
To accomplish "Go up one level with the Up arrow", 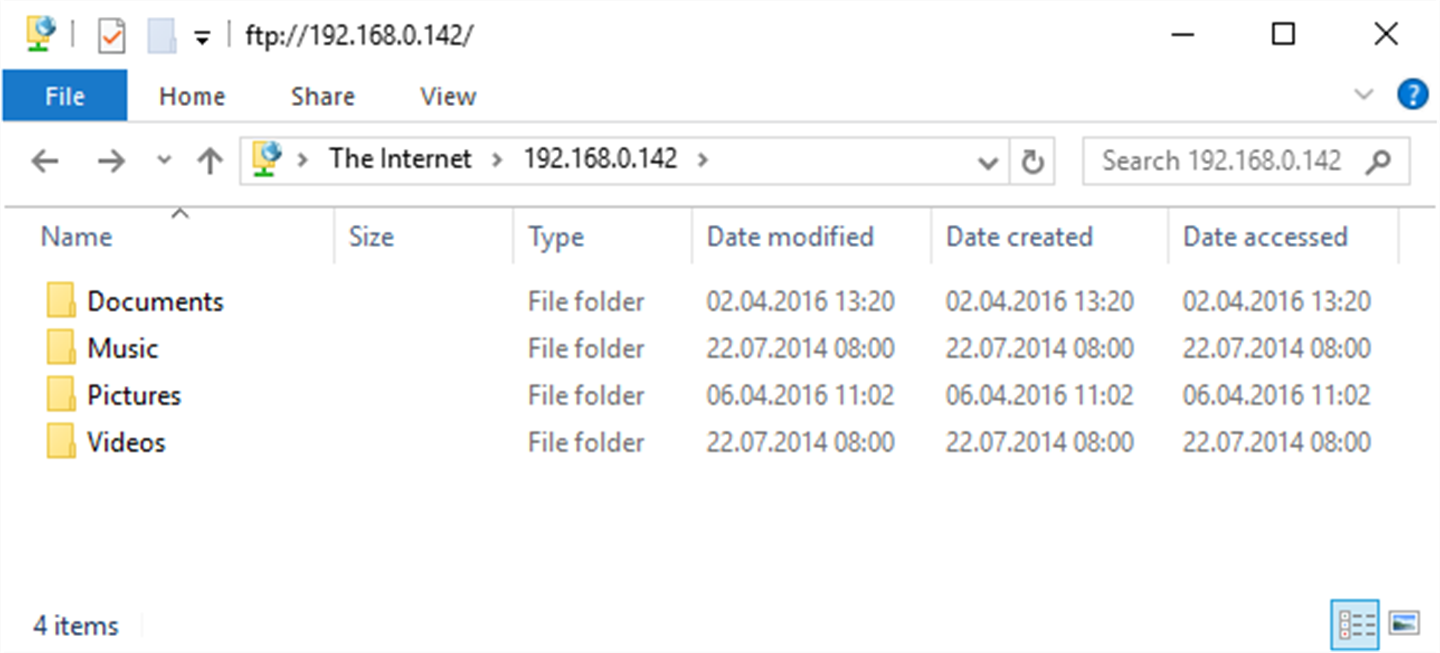I will [209, 161].
